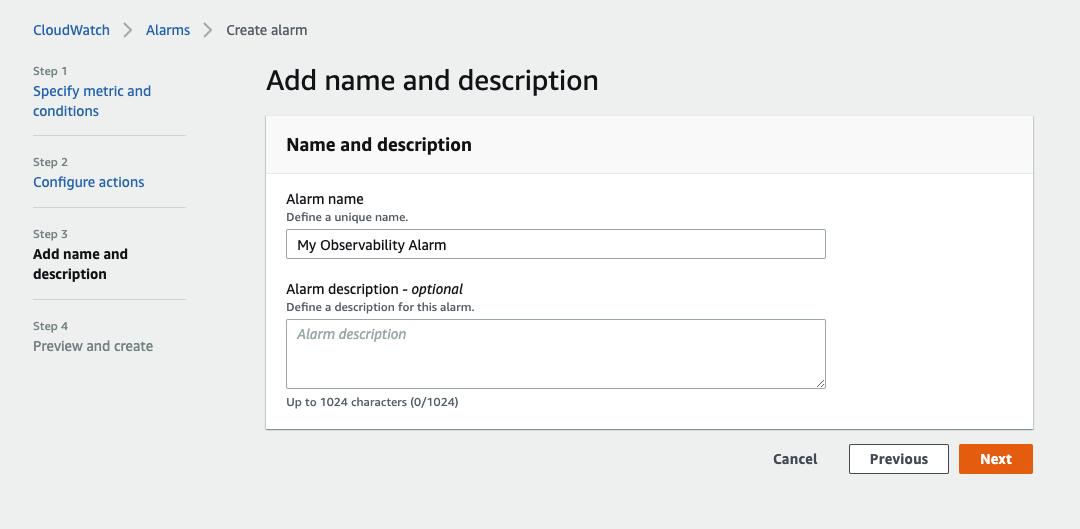Select the current Add name and description step
This screenshot has height=529, width=1080.
coord(81,264)
